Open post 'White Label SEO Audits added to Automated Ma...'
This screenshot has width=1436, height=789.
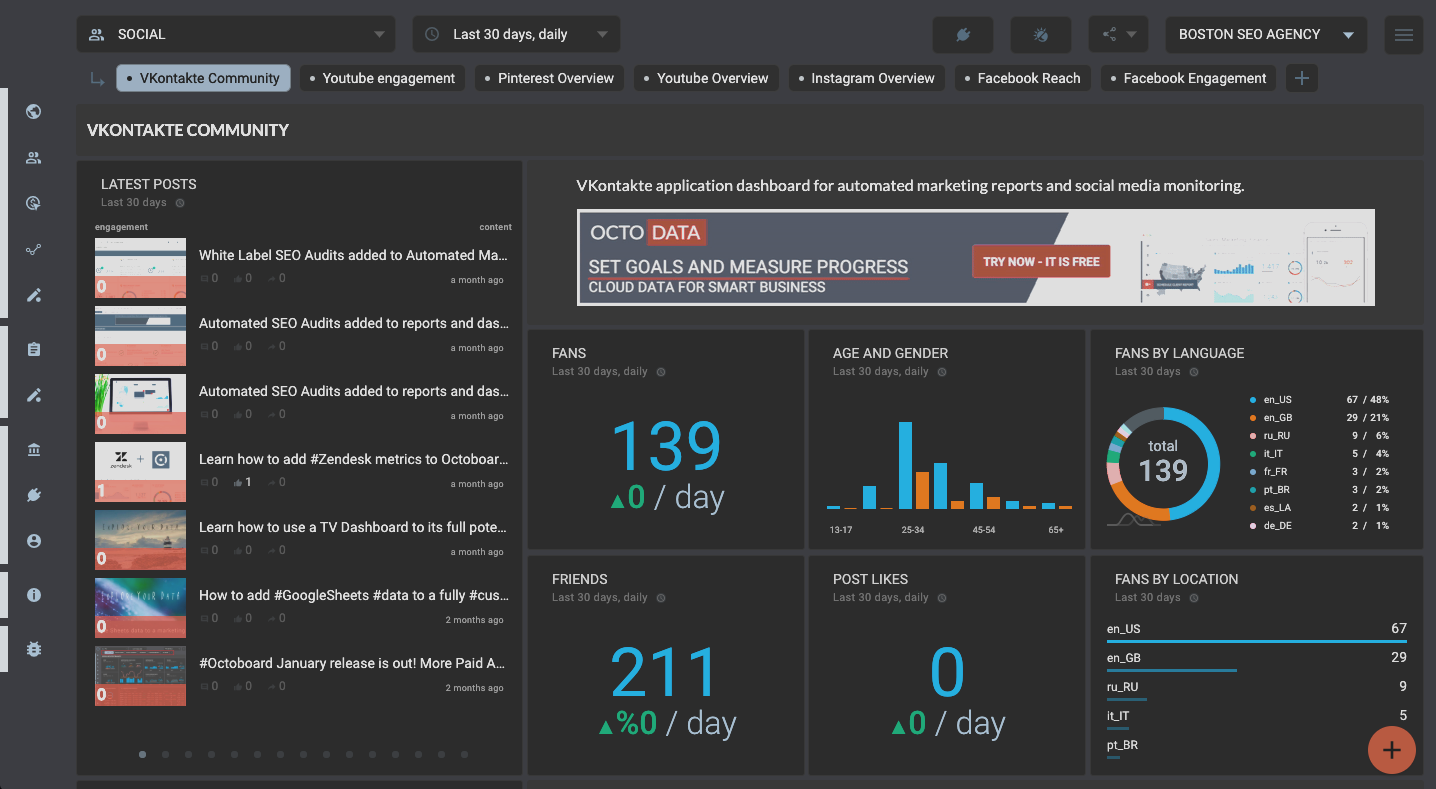353,255
